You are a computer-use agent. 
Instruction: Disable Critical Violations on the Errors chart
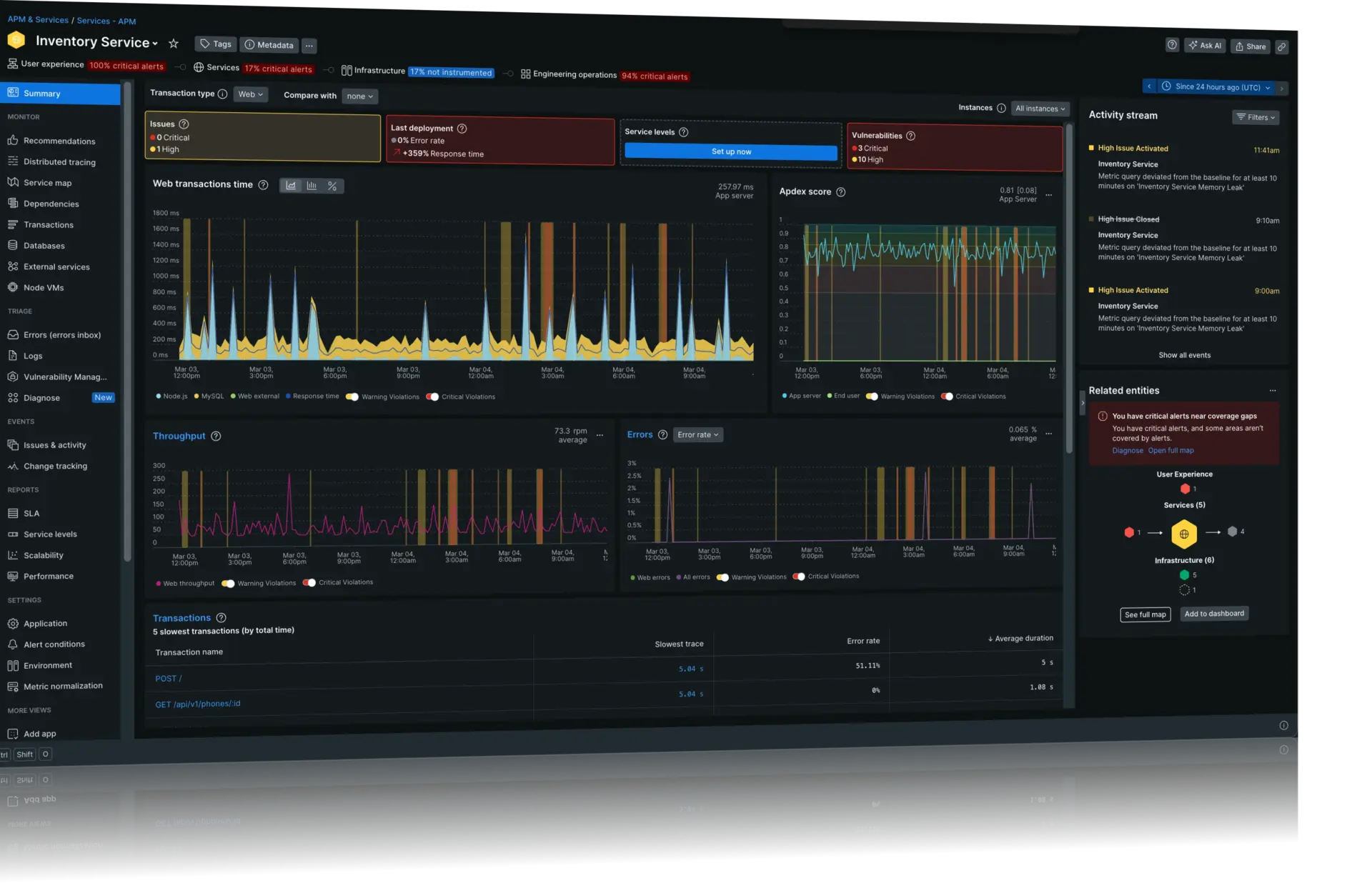coord(800,577)
